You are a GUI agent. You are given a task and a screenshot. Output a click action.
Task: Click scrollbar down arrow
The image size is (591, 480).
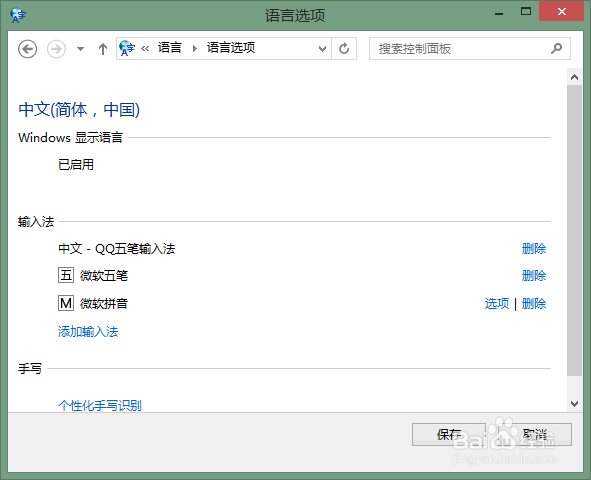[574, 404]
